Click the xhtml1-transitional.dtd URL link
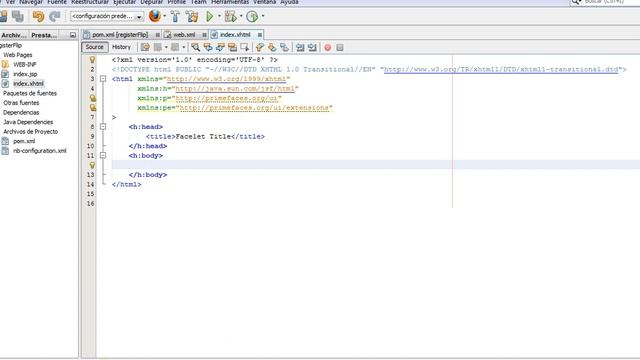The height and width of the screenshot is (360, 640). point(501,69)
